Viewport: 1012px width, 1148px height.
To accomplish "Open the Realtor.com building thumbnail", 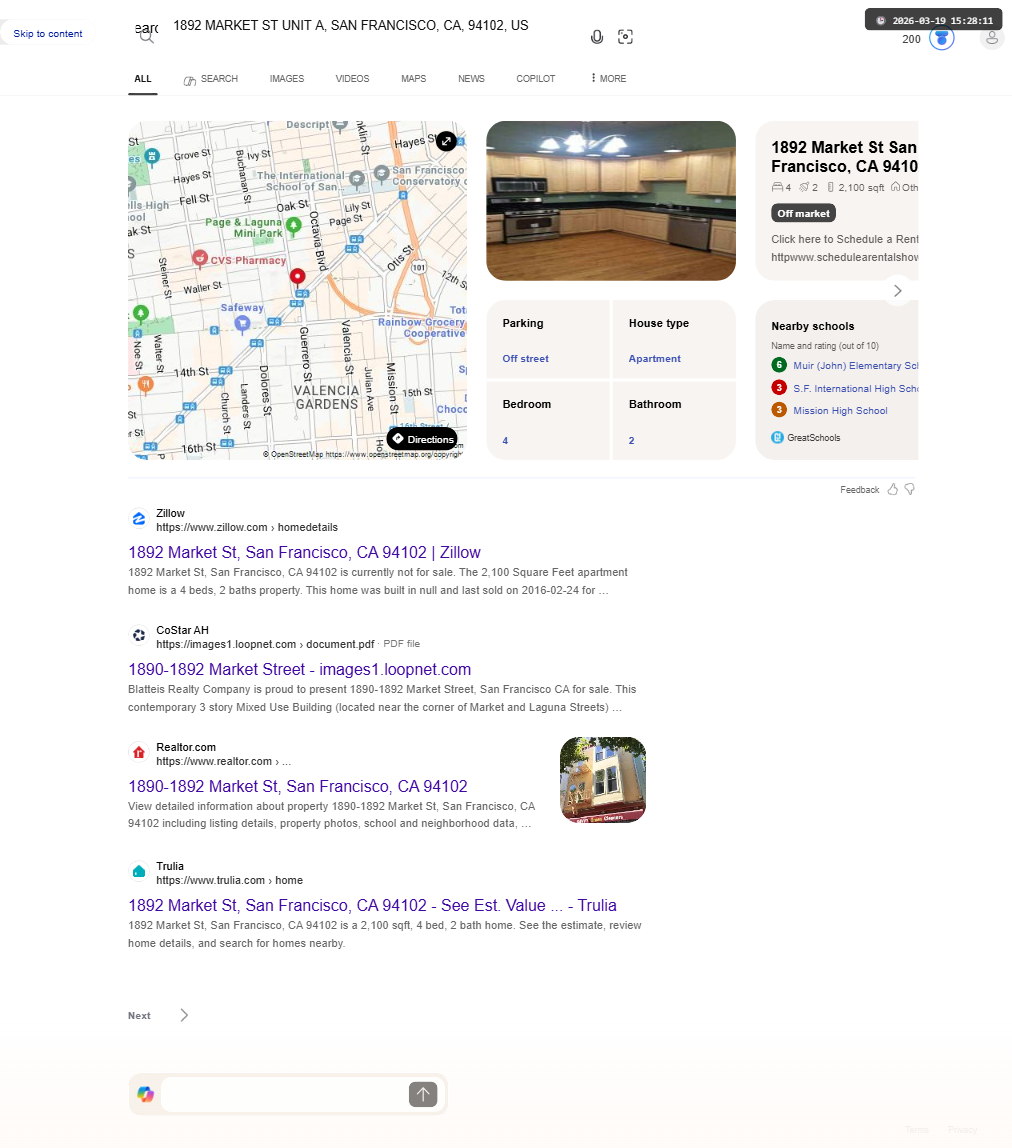I will (603, 780).
